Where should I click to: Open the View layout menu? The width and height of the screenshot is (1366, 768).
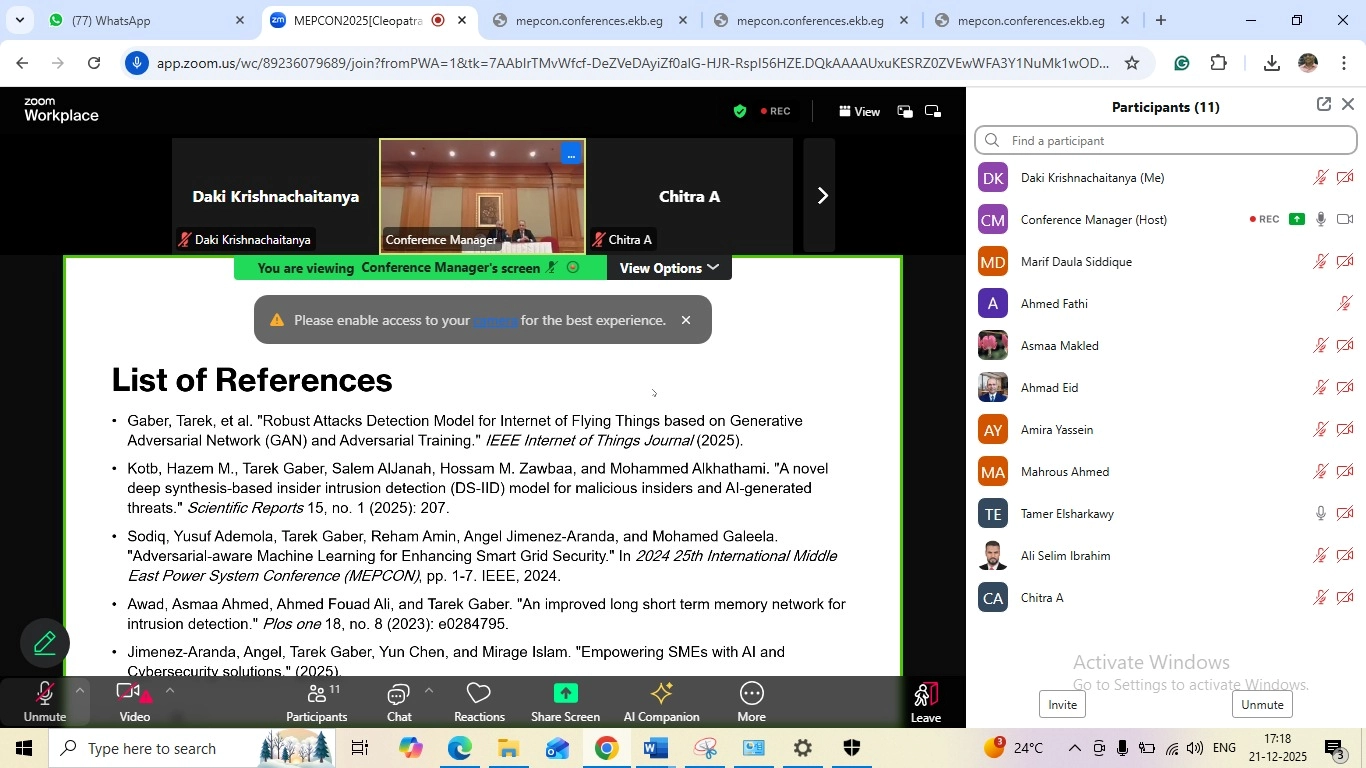860,112
